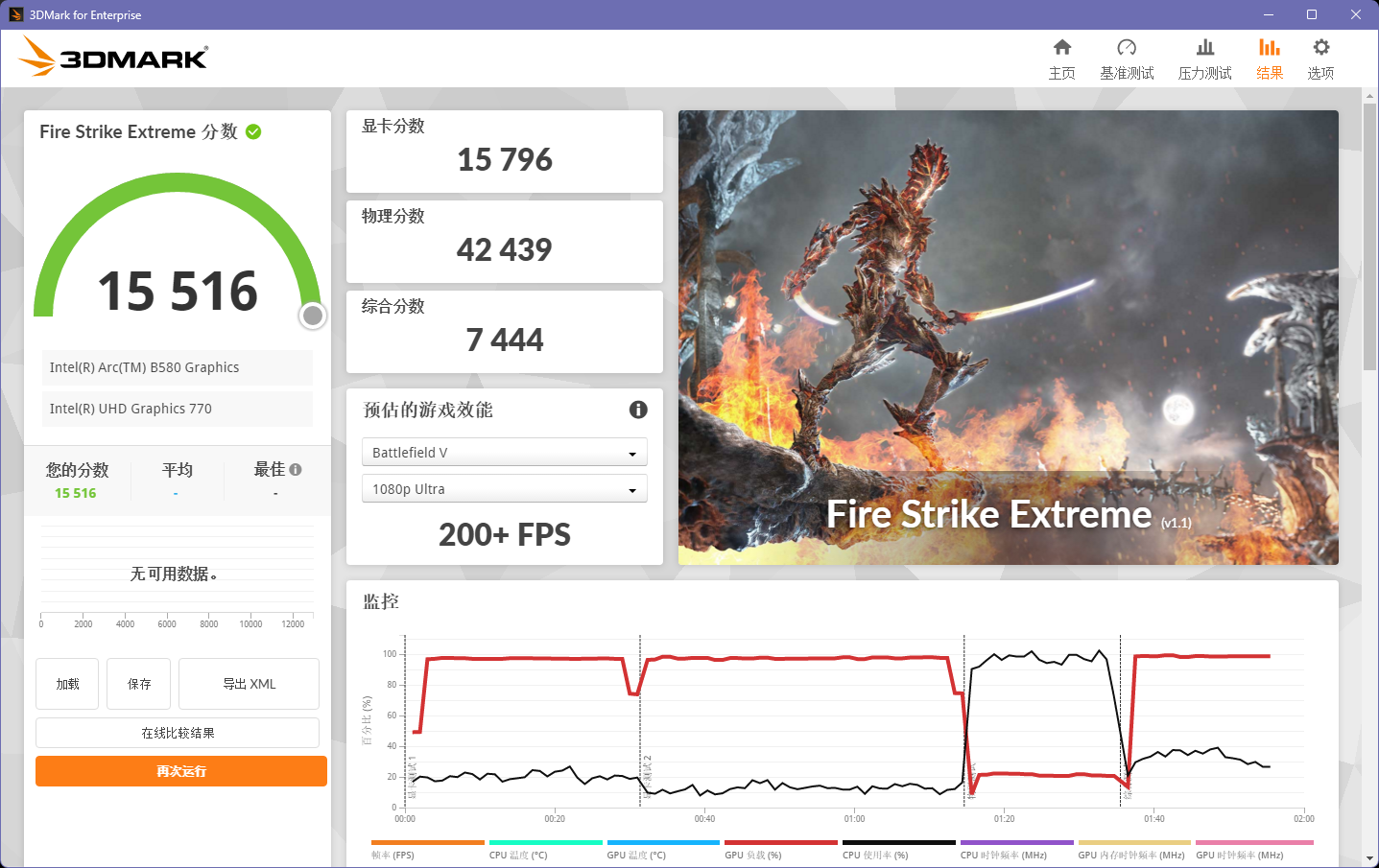Viewport: 1379px width, 868px height.
Task: Click the vertical scrollbar thumb
Action: (1369, 235)
